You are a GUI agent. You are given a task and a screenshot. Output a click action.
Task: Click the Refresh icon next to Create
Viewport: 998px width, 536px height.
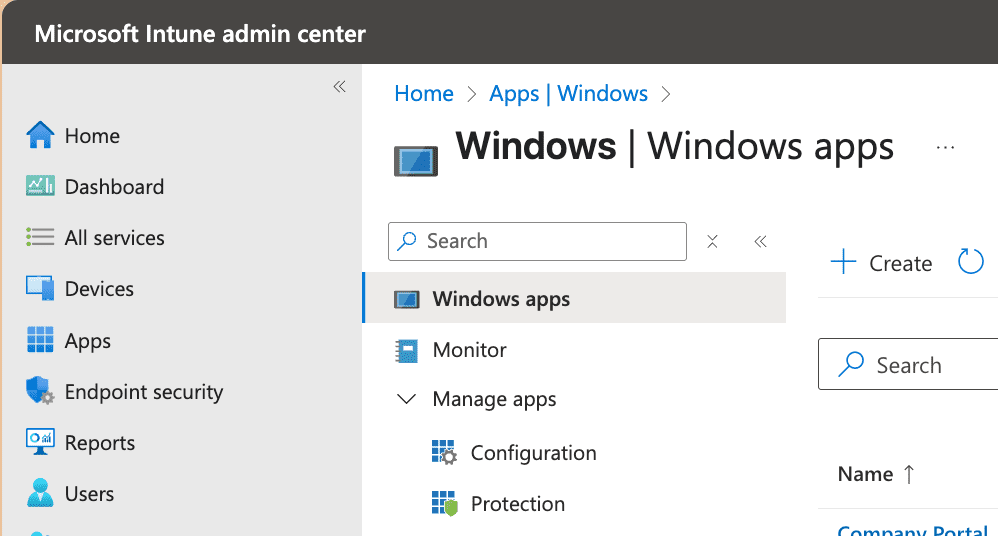point(971,263)
